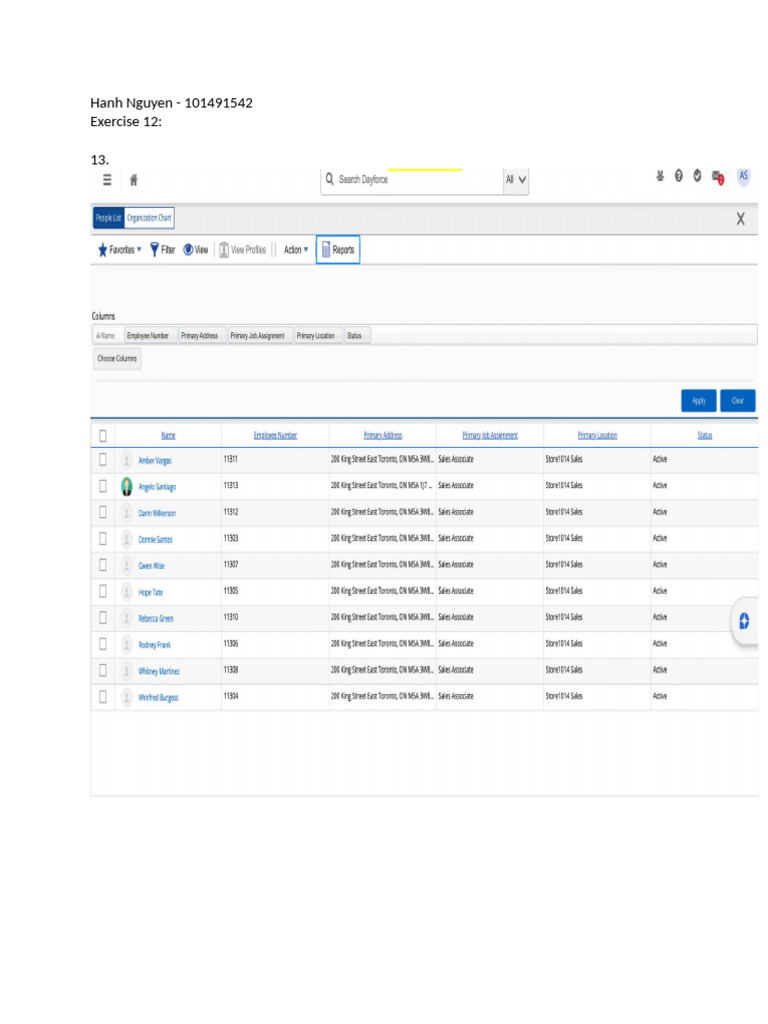
Task: Click the help question mark icon
Action: [x=678, y=177]
